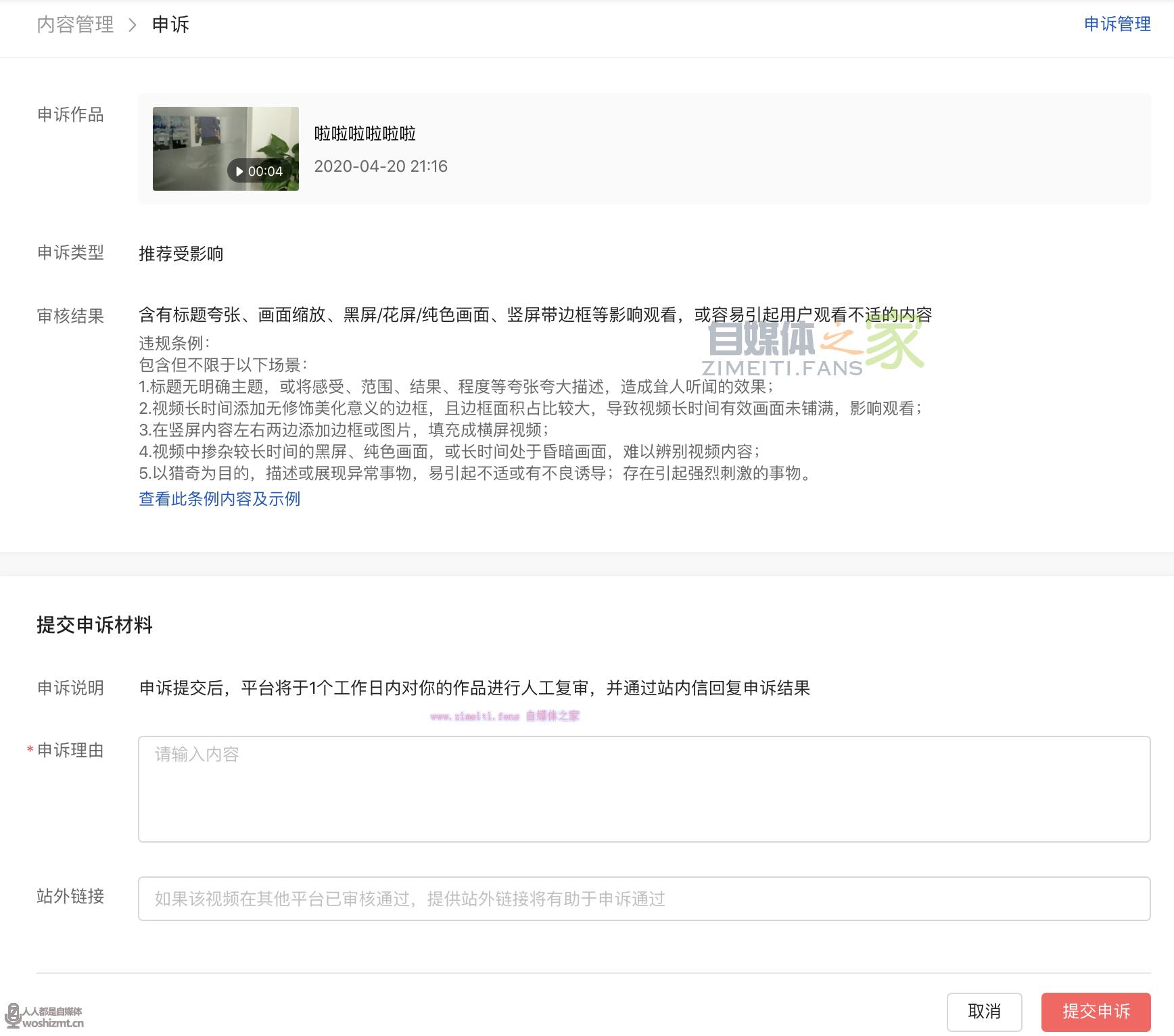This screenshot has width=1174, height=1036.
Task: Click the upload date 2020-04-20 21:16
Action: tap(380, 166)
